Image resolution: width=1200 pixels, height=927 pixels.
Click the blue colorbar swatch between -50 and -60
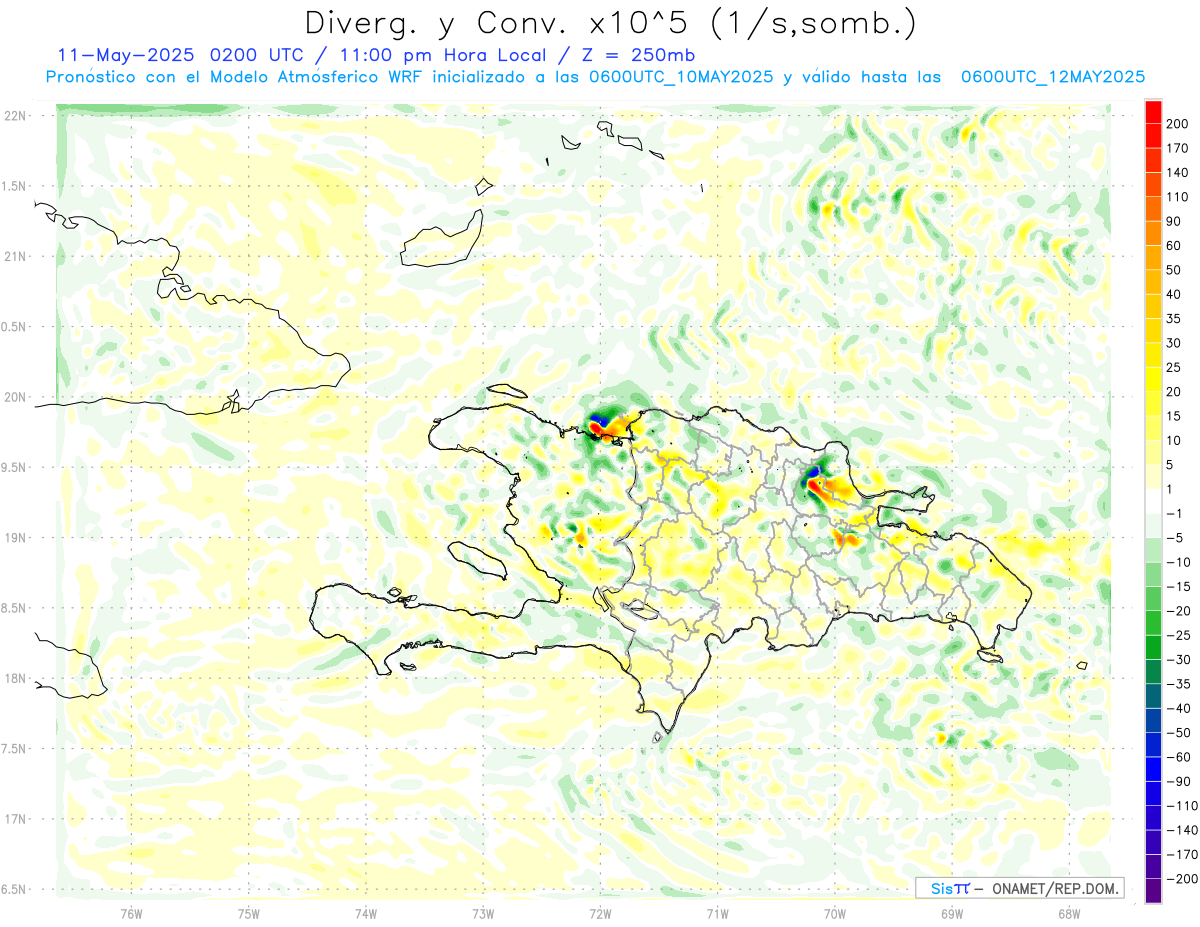click(x=1153, y=745)
